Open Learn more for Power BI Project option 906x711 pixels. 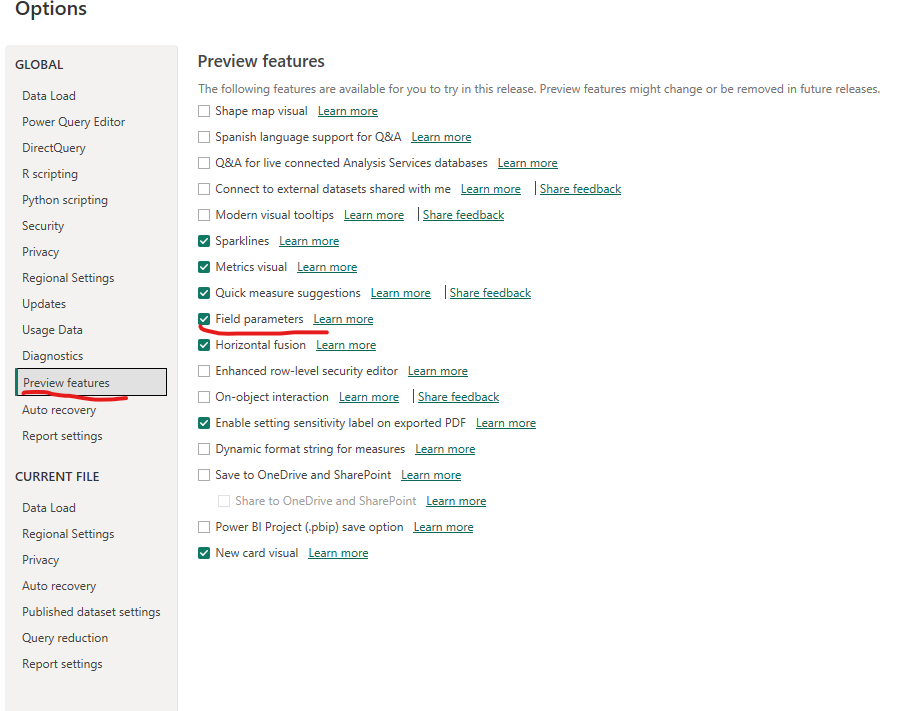coord(443,527)
